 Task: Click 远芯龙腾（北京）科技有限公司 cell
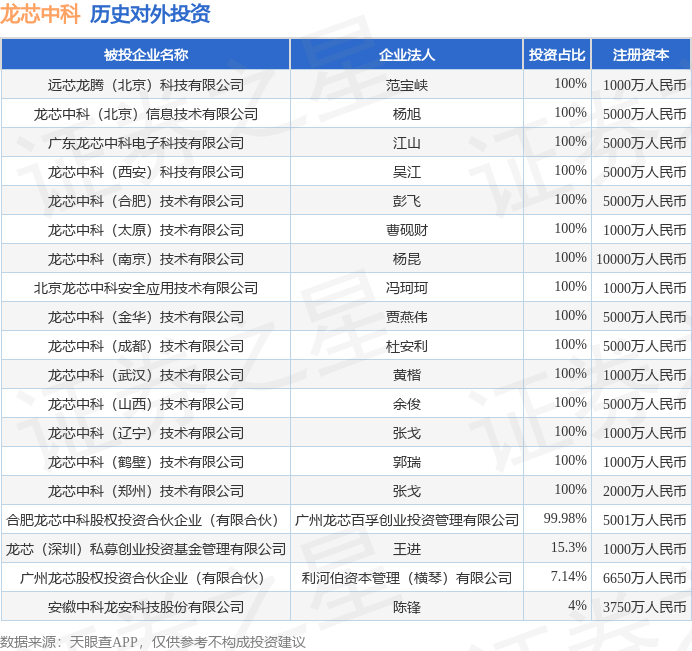[x=146, y=85]
